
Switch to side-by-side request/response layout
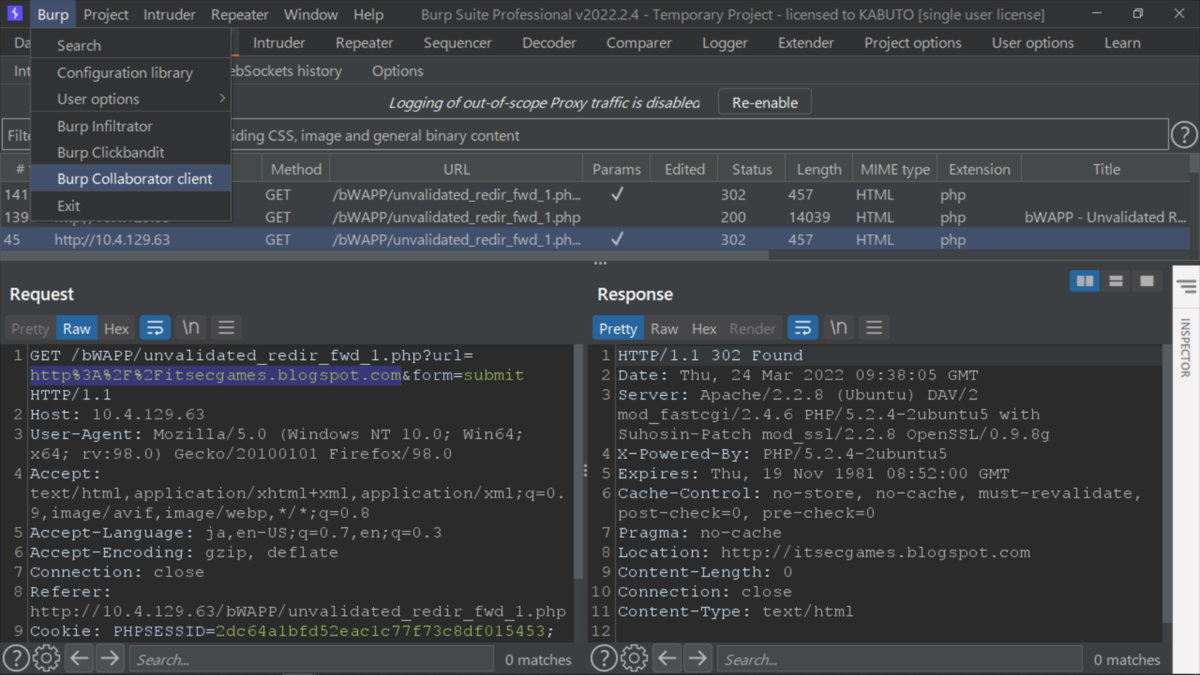click(1084, 282)
